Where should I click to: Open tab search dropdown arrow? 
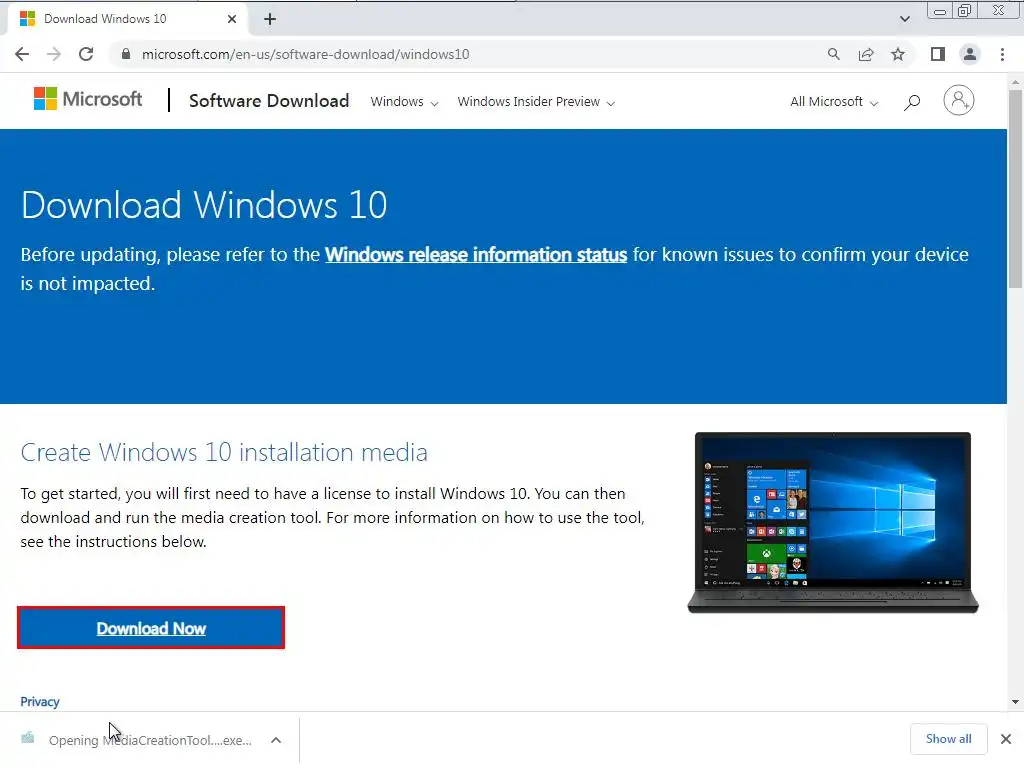tap(904, 19)
